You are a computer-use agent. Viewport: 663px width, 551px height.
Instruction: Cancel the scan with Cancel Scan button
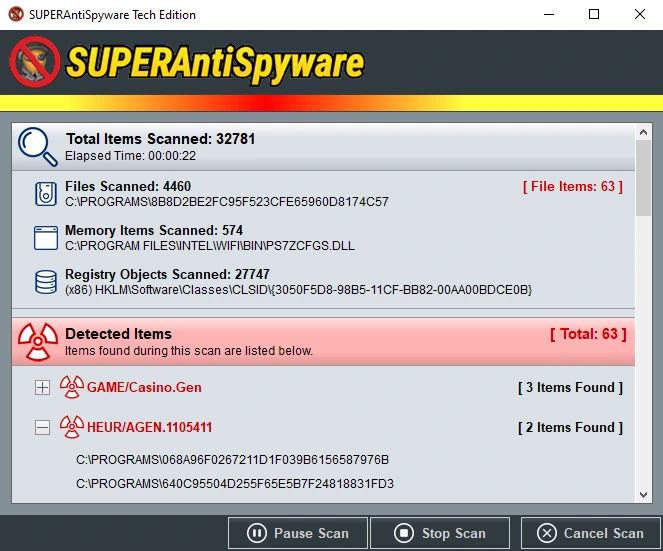click(x=590, y=533)
